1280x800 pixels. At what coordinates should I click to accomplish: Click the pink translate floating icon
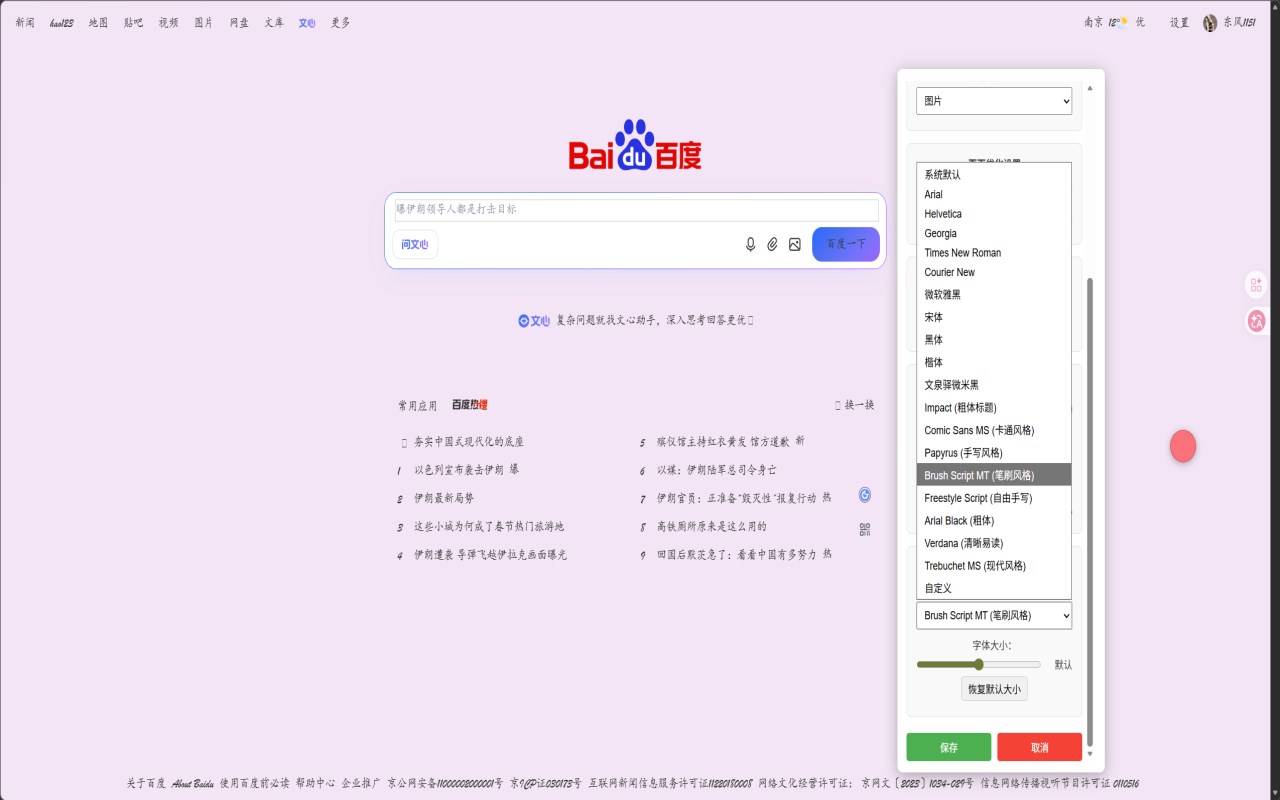pyautogui.click(x=1256, y=321)
